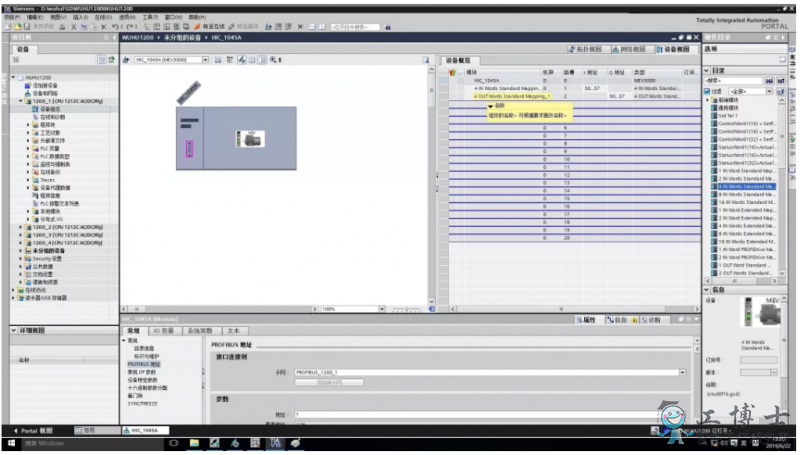Click the zoom slider in the device view bar
800x455 pixels.
click(407, 310)
